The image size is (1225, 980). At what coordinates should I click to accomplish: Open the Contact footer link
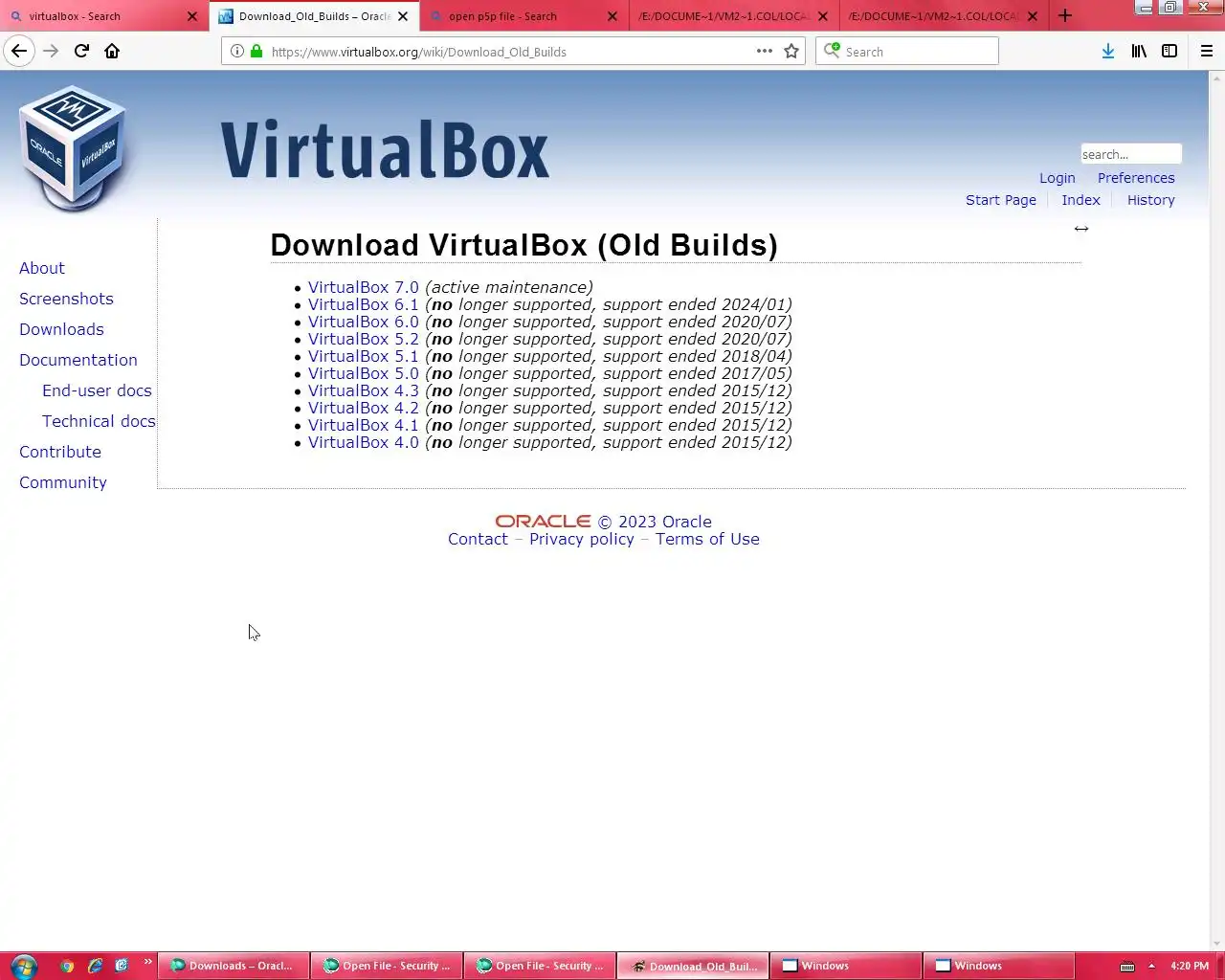coord(478,539)
